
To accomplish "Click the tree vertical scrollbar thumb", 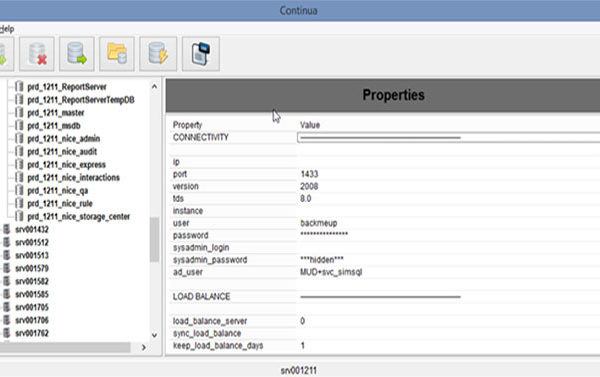I will coord(154,240).
